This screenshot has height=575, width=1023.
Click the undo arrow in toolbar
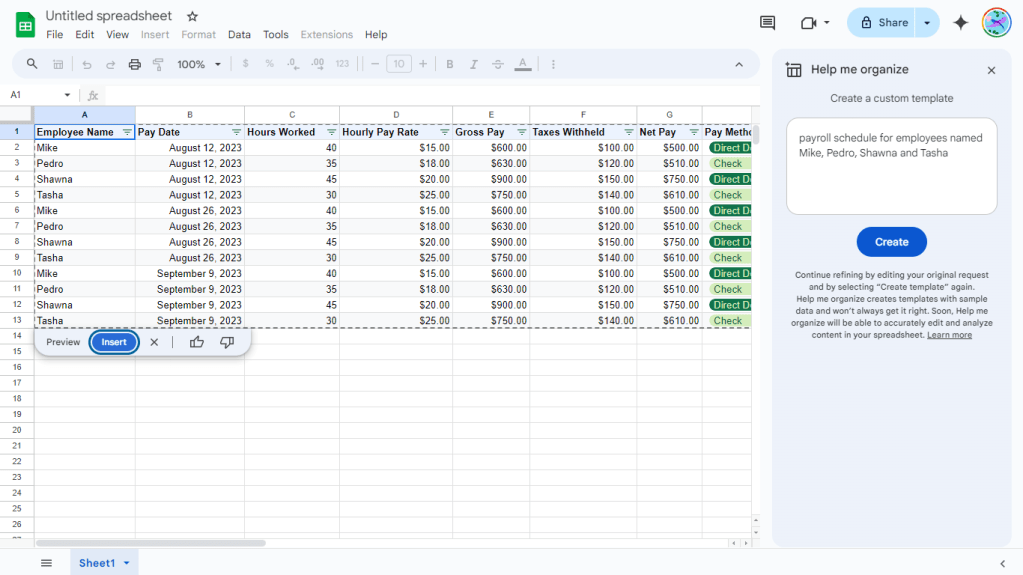tap(86, 64)
